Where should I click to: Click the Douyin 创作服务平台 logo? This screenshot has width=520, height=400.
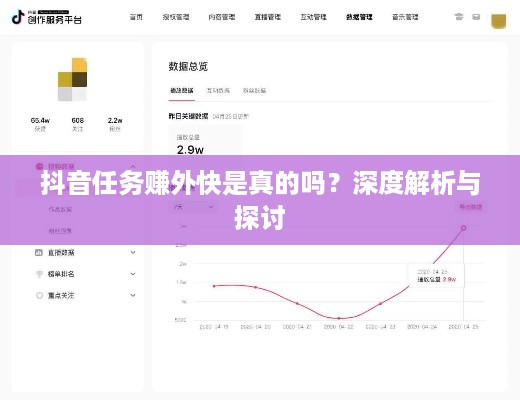tap(46, 17)
